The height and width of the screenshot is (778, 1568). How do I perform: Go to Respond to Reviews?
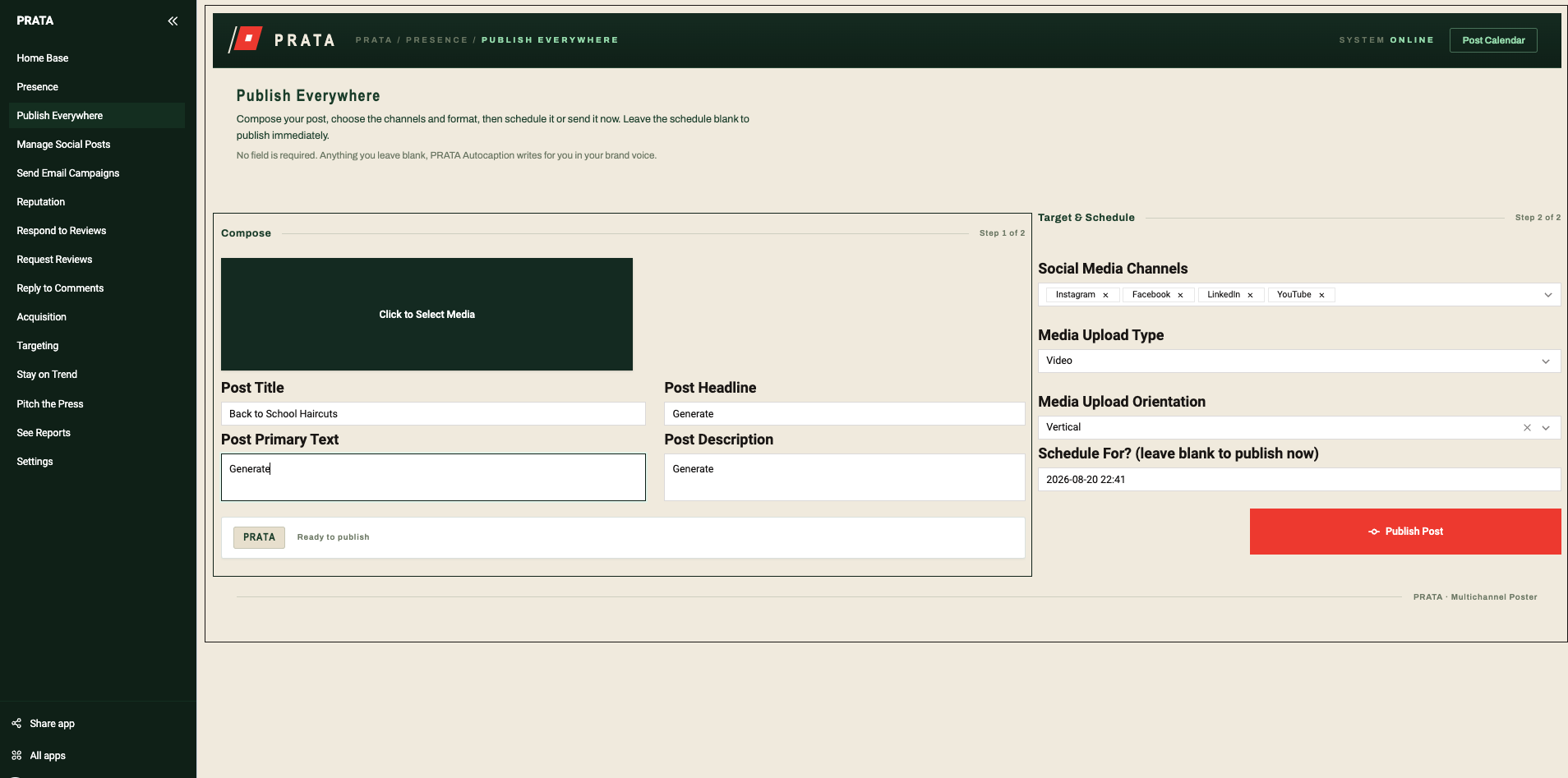(62, 231)
